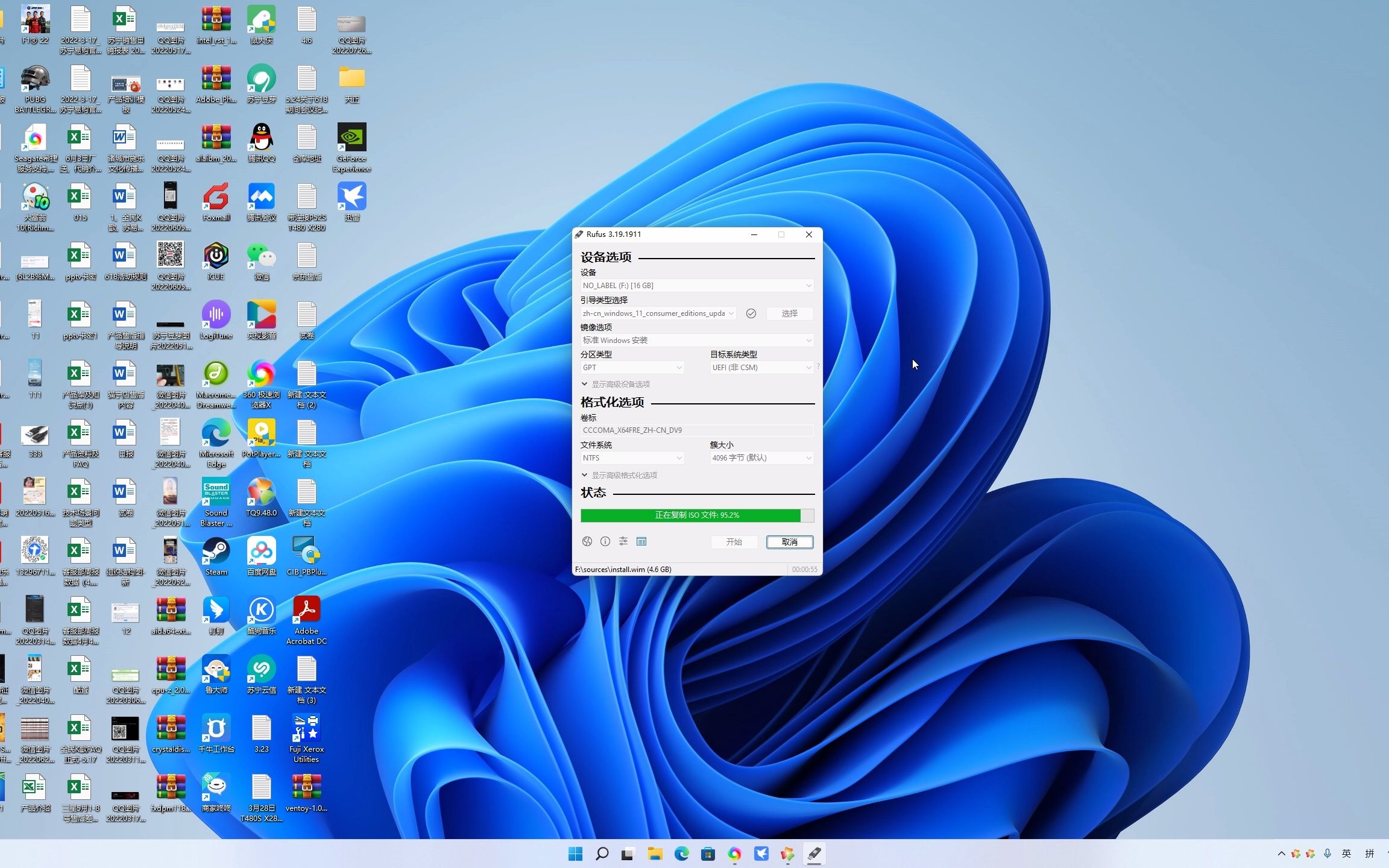The image size is (1389, 868).
Task: Drag the ISO copy progress bar
Action: [696, 515]
